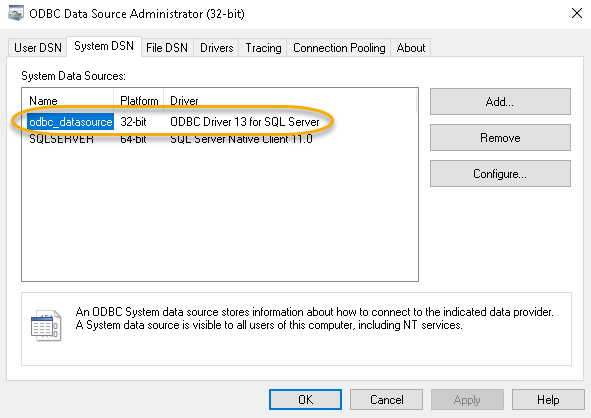The width and height of the screenshot is (591, 418).
Task: Click the Cancel button
Action: 386,400
